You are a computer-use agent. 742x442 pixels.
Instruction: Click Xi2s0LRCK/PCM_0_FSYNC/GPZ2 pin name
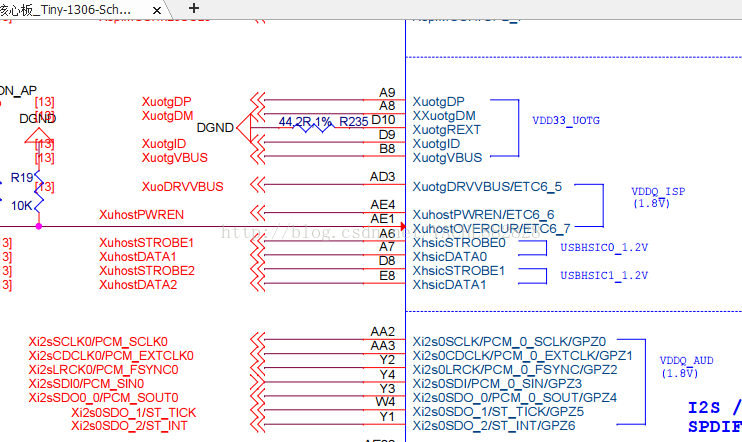(x=515, y=370)
